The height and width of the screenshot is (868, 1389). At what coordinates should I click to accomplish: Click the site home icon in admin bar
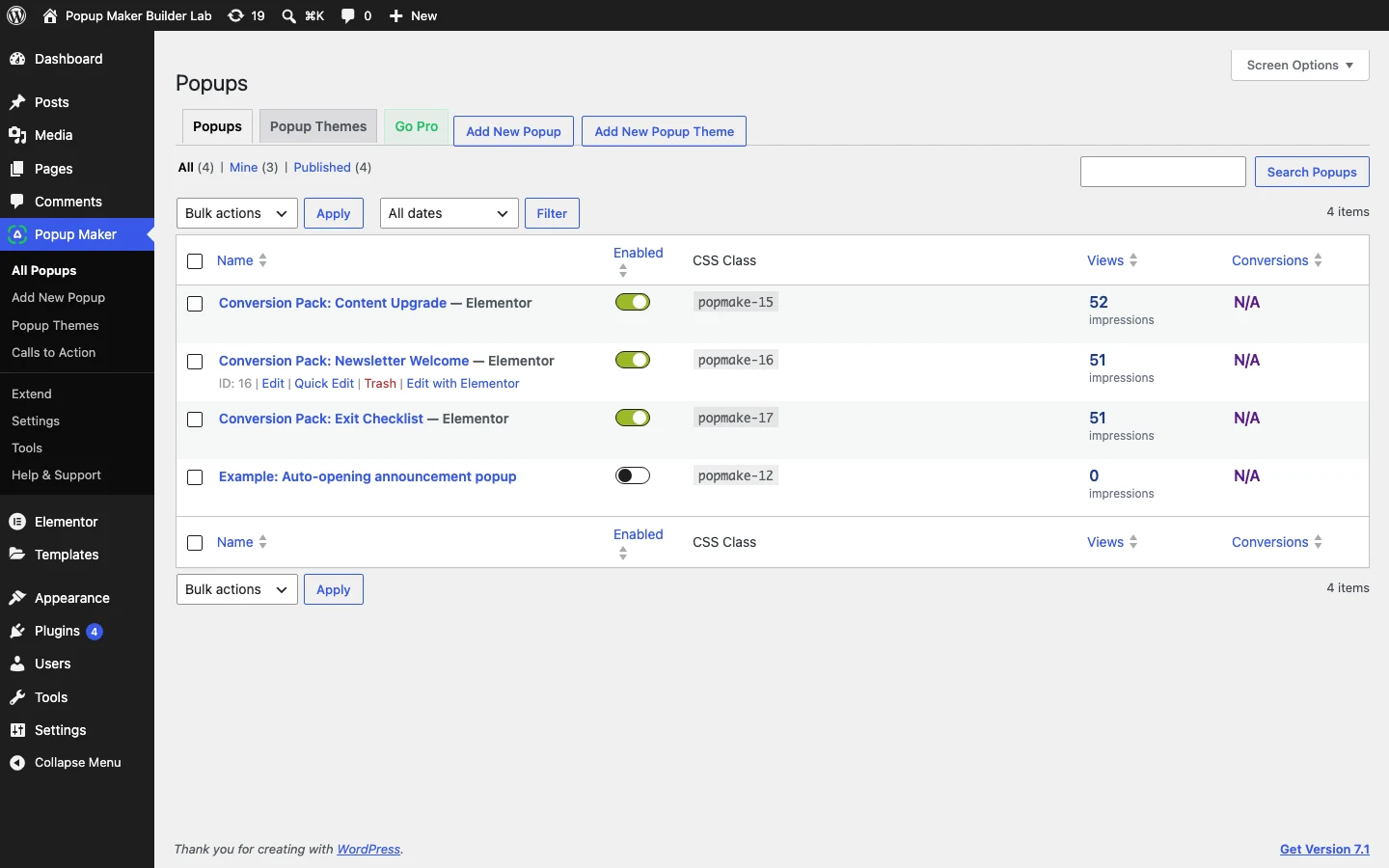pyautogui.click(x=50, y=15)
